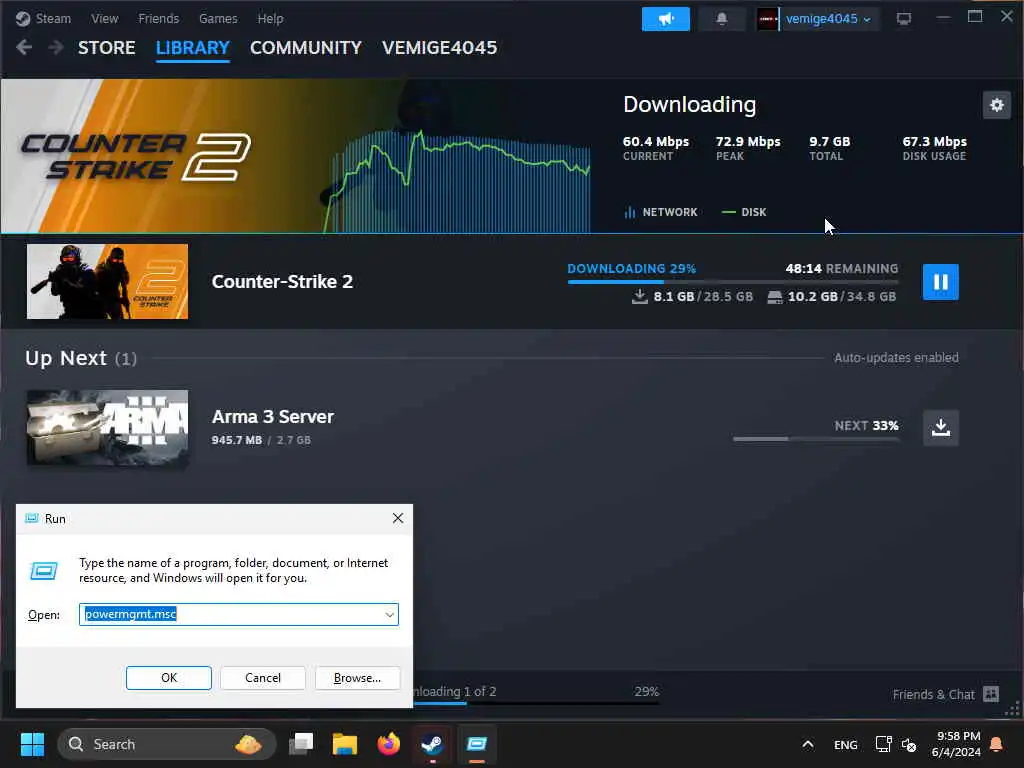Click the user avatar next to vemige4045

tap(768, 19)
